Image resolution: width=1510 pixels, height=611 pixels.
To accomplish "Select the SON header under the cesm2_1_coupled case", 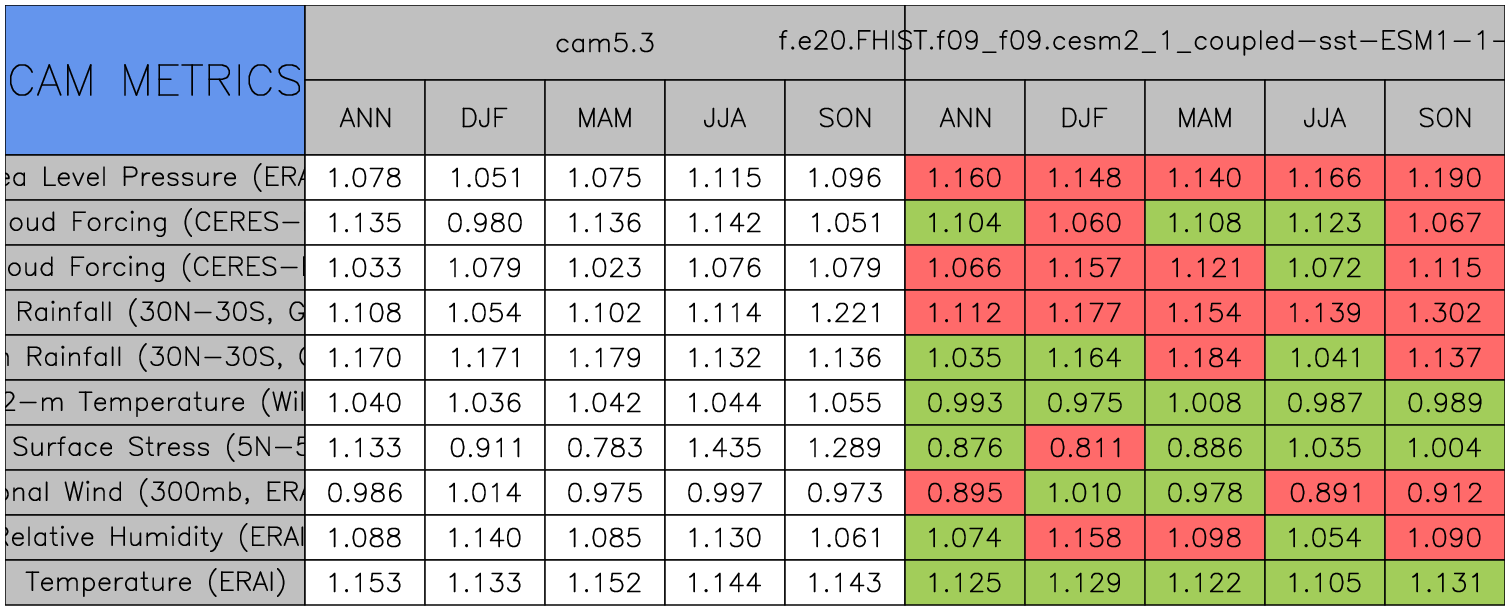I will point(1445,118).
